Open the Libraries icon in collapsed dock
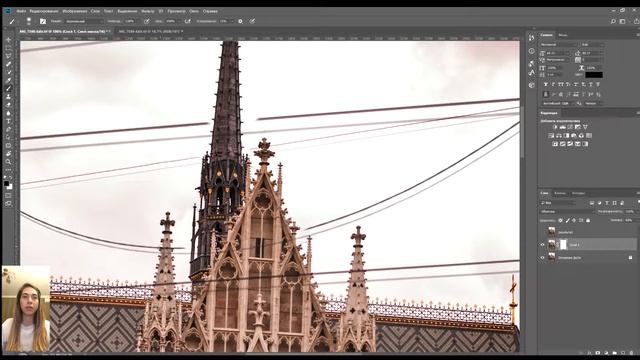640x360 pixels. click(x=531, y=85)
